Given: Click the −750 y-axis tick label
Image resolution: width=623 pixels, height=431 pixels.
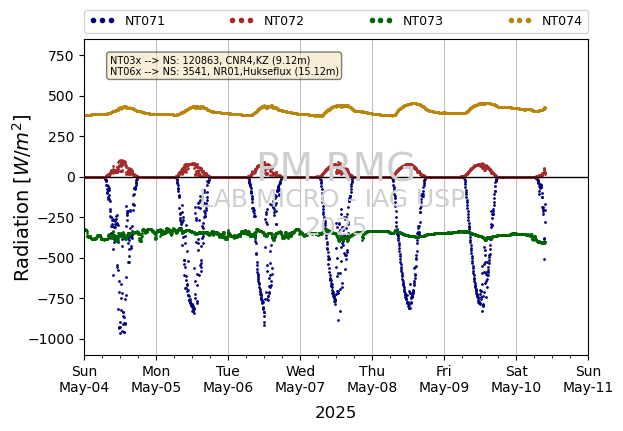Looking at the screenshot, I should tap(56, 299).
